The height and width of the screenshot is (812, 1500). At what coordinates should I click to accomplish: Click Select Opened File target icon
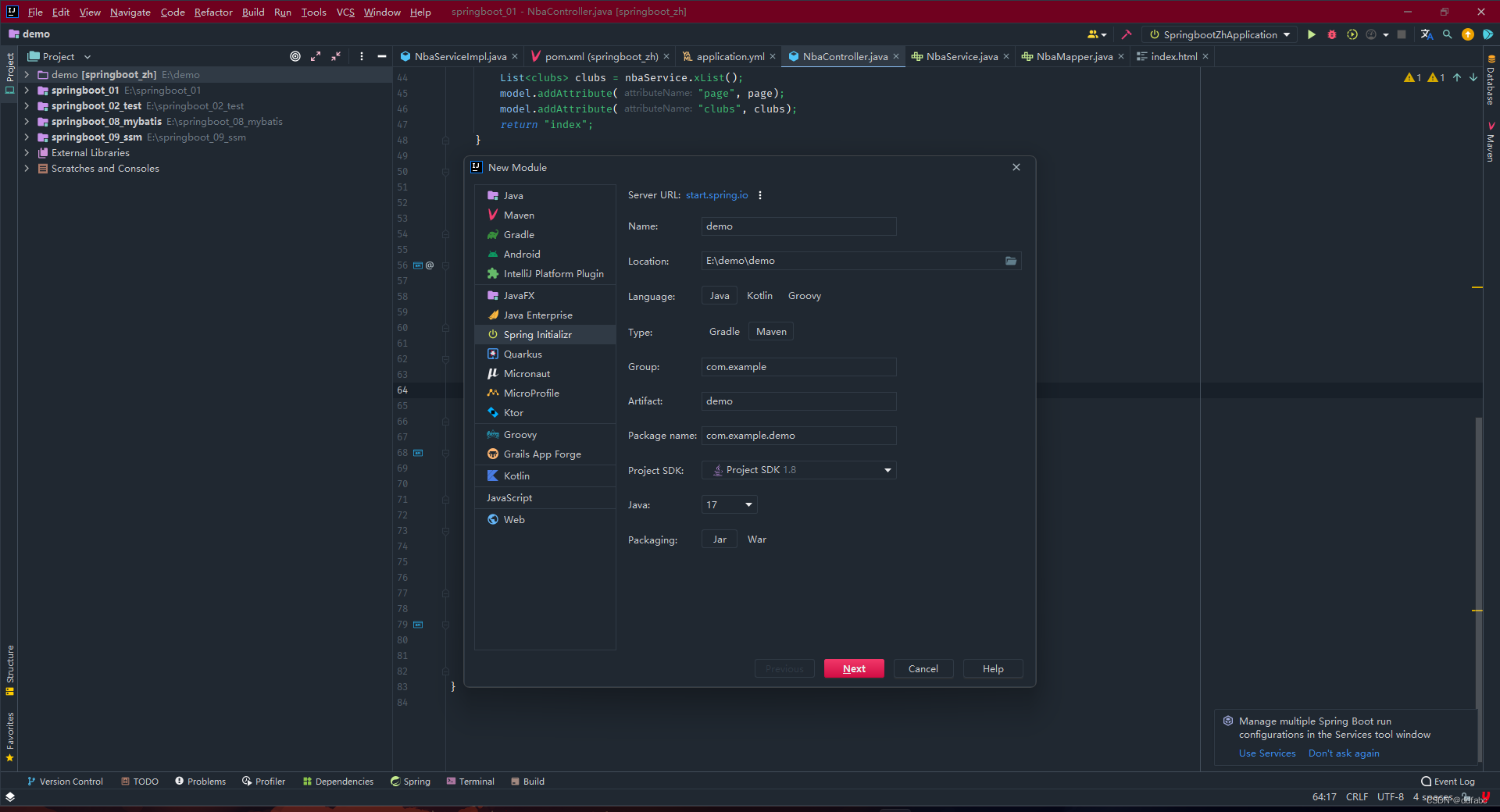pos(295,56)
